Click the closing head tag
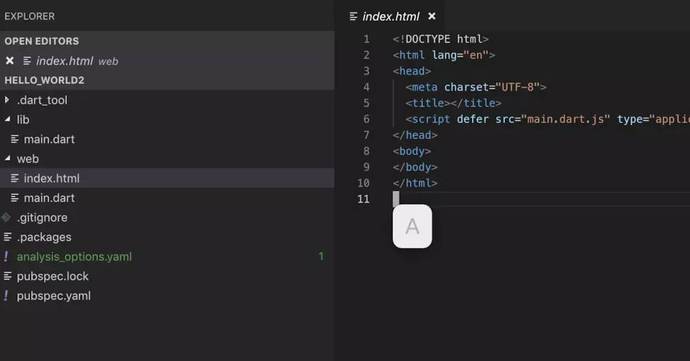The height and width of the screenshot is (361, 690). coord(415,135)
